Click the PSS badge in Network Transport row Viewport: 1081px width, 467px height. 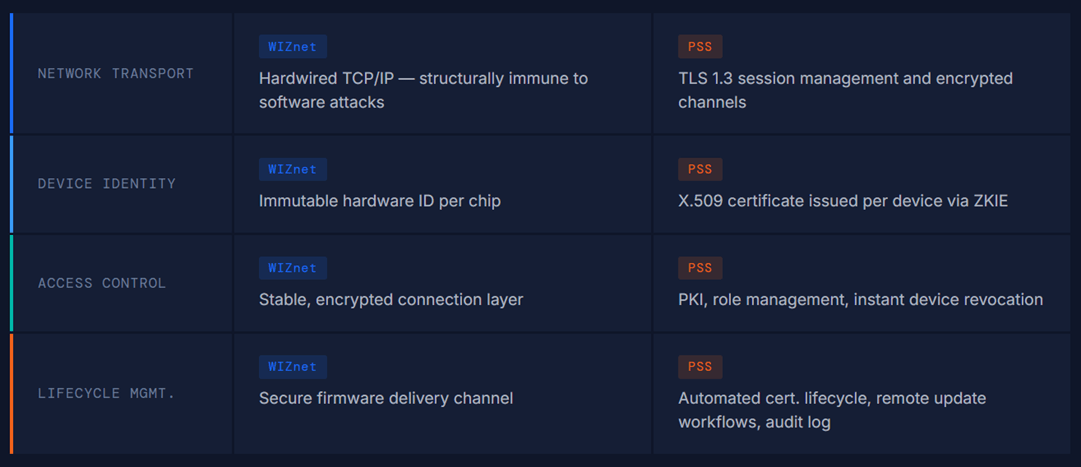700,46
